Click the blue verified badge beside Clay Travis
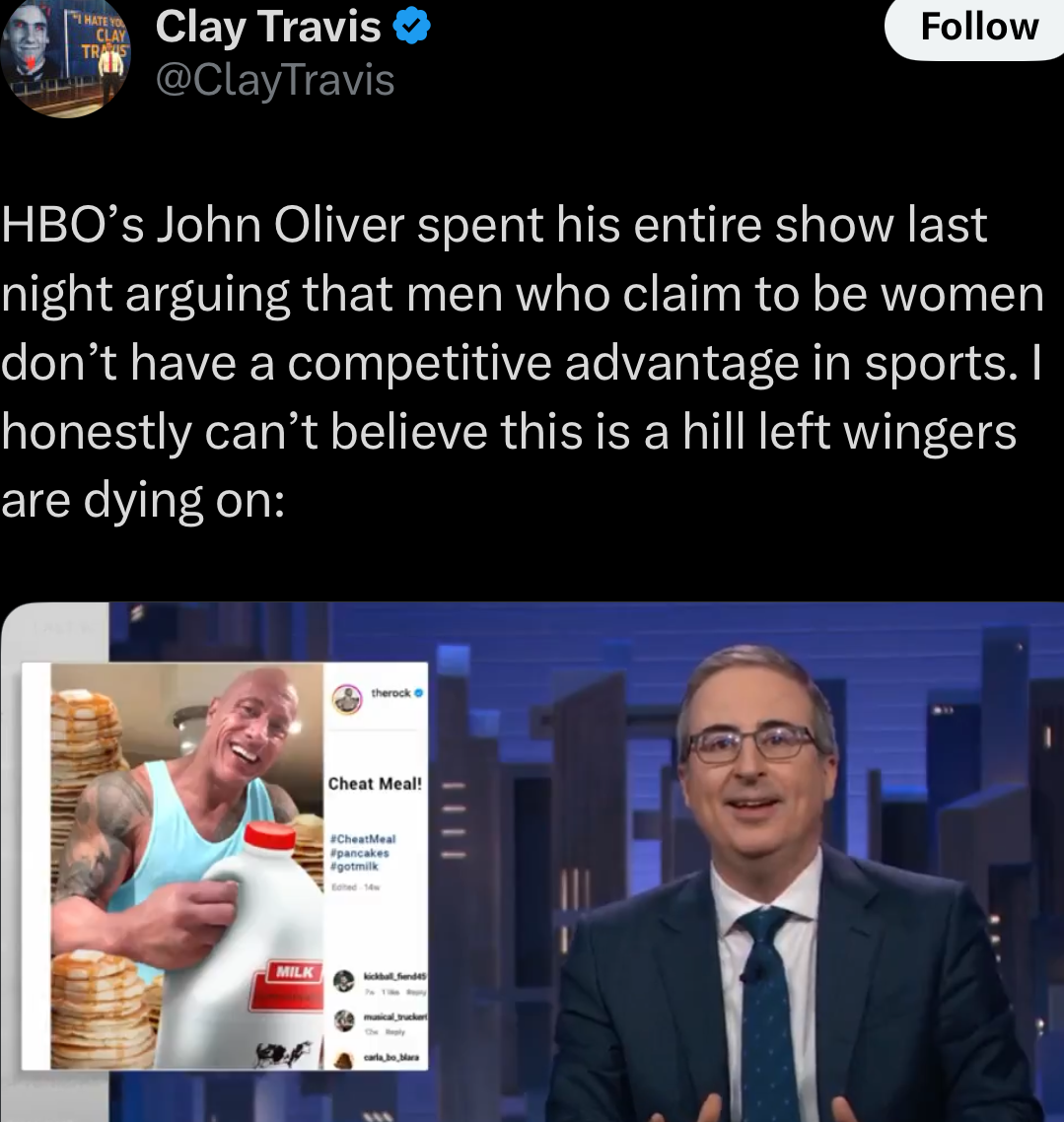Screen dimensions: 1064x1122 tap(411, 27)
